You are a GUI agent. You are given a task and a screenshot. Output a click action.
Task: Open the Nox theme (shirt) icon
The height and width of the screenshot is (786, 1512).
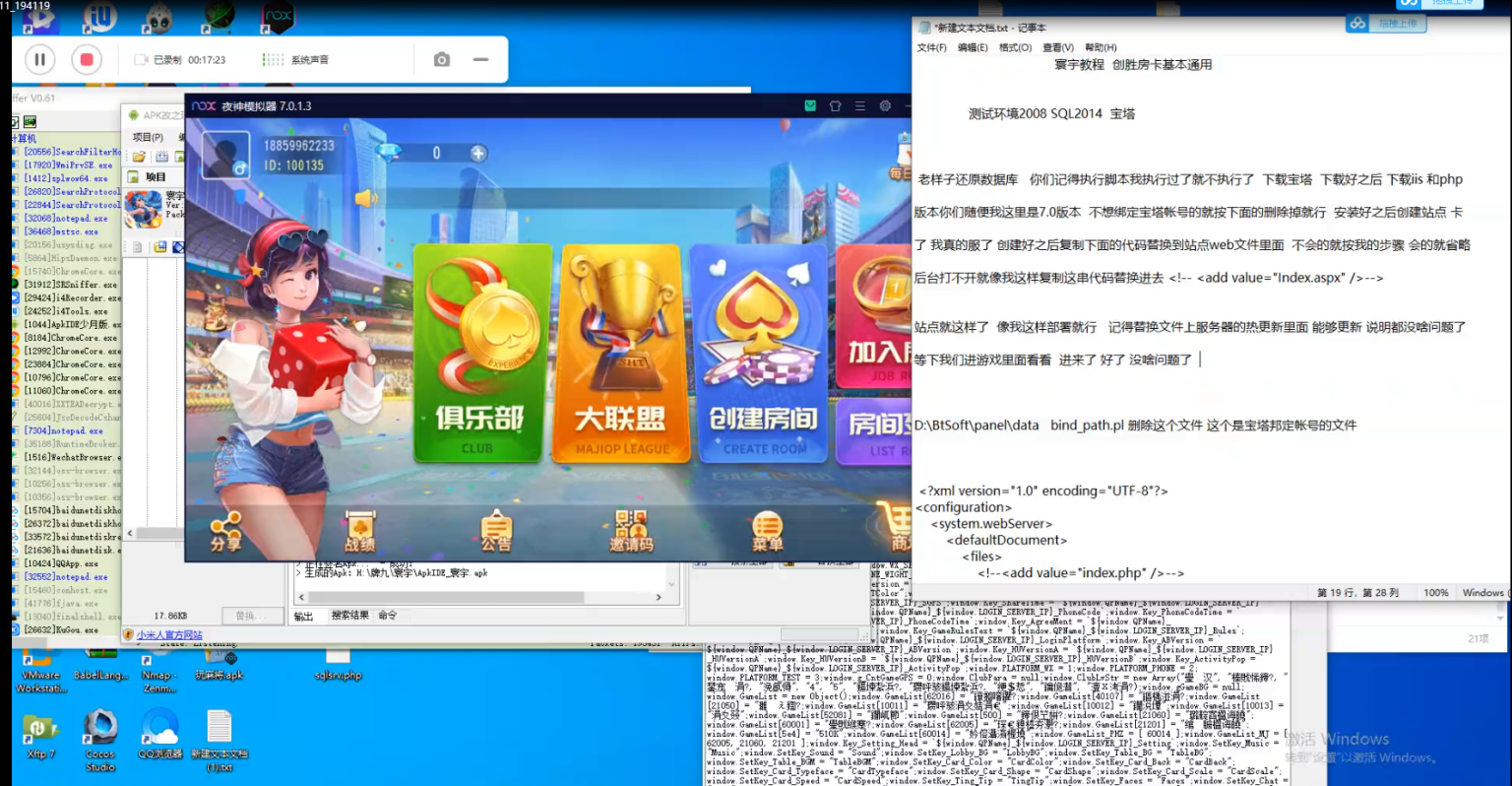pyautogui.click(x=836, y=106)
